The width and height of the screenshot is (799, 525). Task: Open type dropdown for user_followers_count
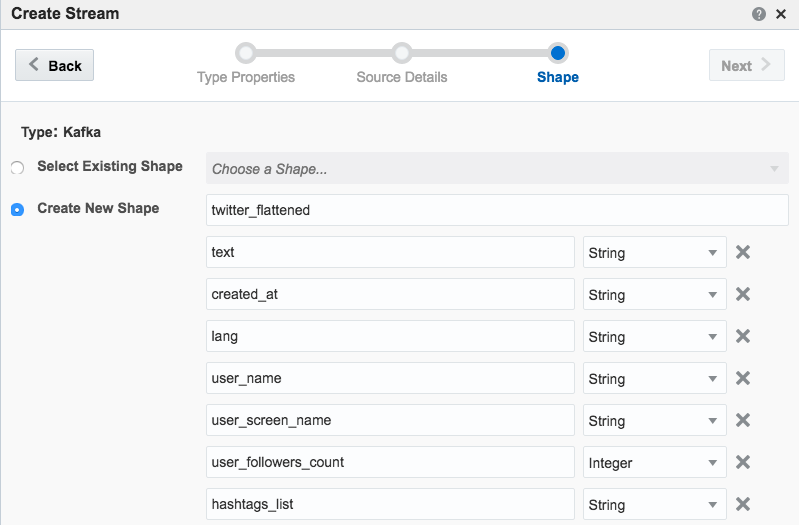[654, 463]
